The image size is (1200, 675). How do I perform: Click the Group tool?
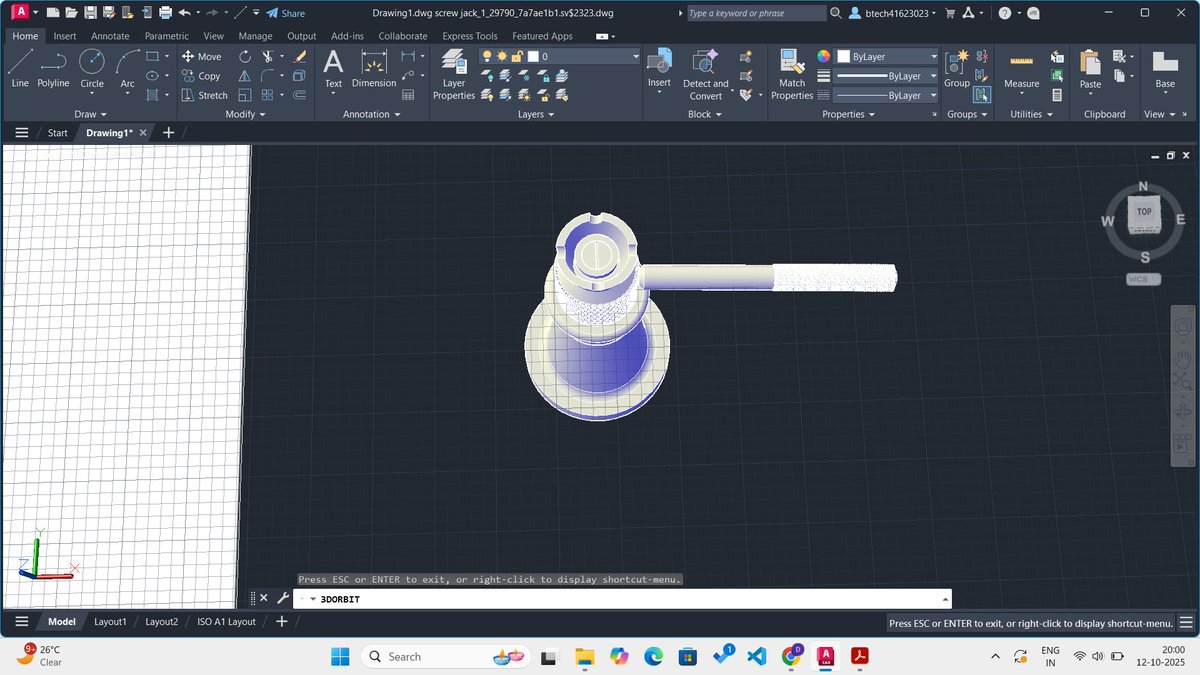(x=957, y=69)
